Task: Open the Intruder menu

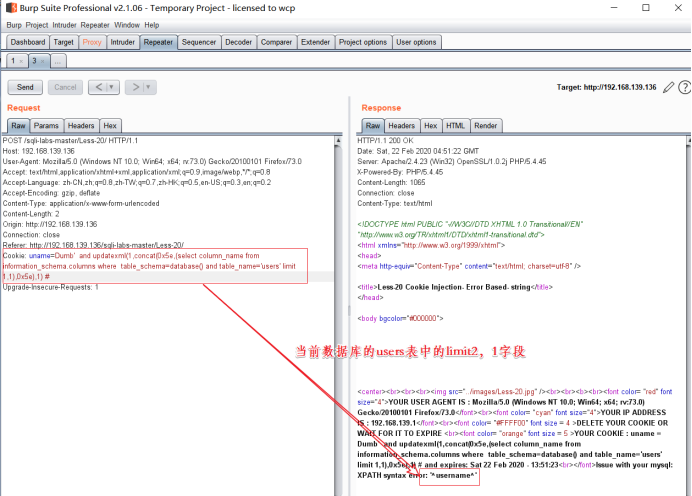Action: tap(64, 25)
